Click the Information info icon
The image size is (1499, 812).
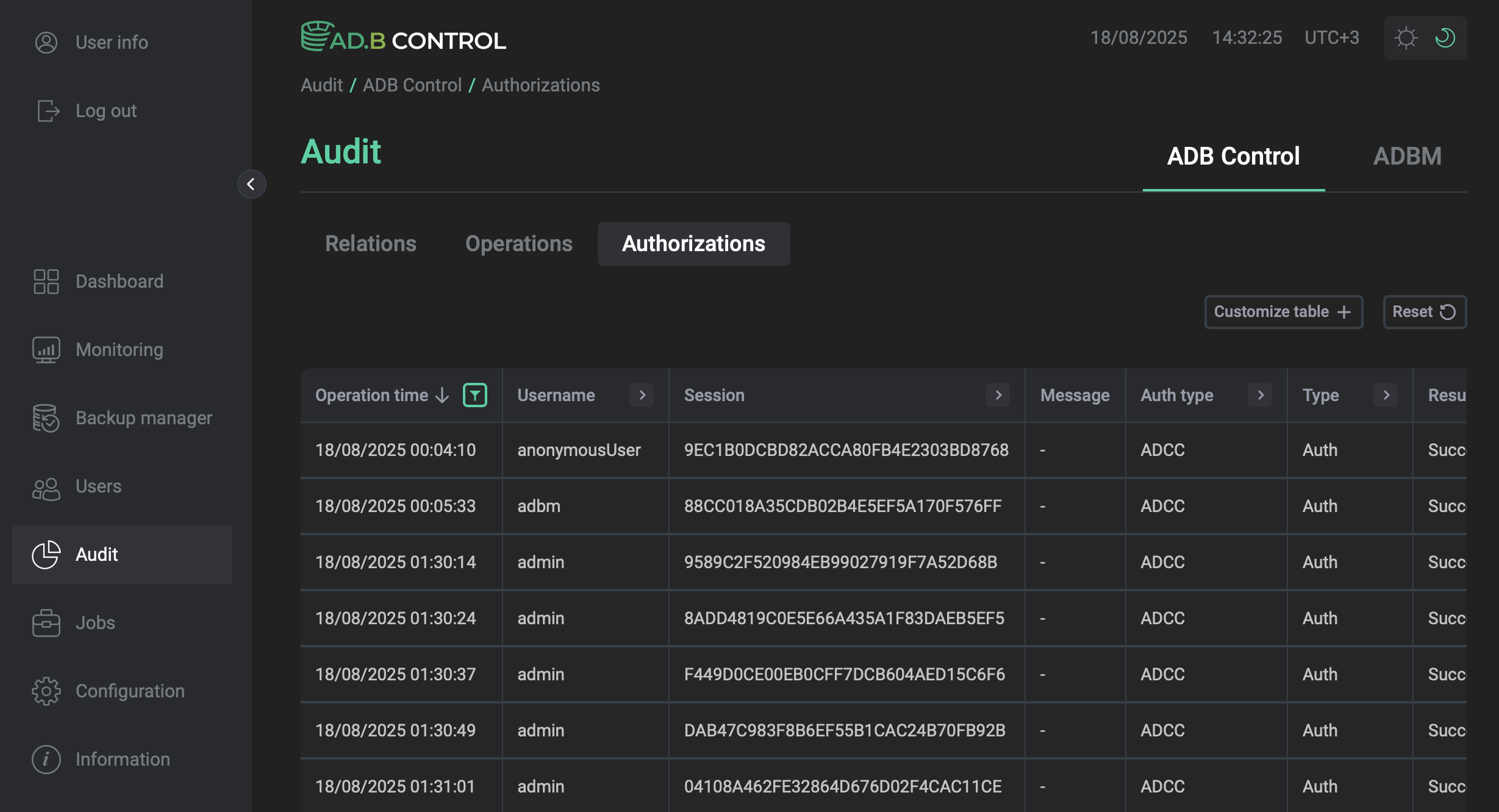point(46,759)
